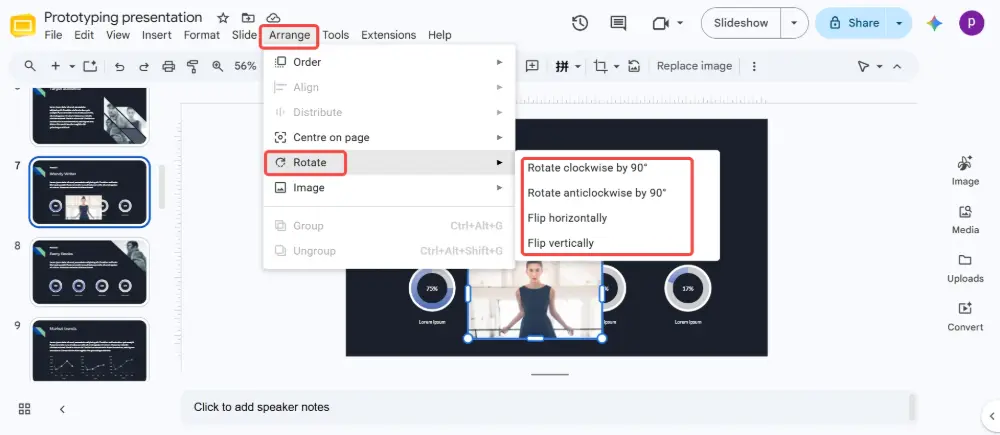This screenshot has width=1000, height=435.
Task: Choose Rotate clockwise by 90°
Action: 587,168
